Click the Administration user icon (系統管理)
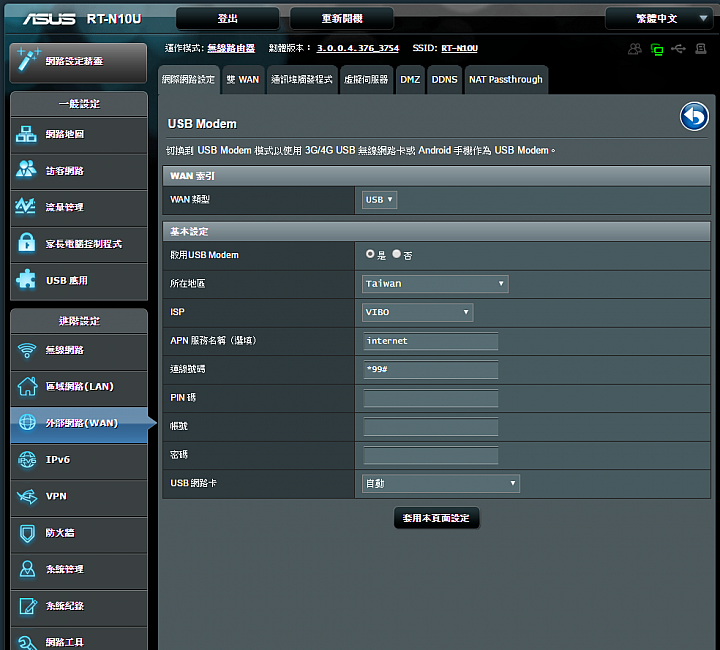720x650 pixels. tap(27, 569)
